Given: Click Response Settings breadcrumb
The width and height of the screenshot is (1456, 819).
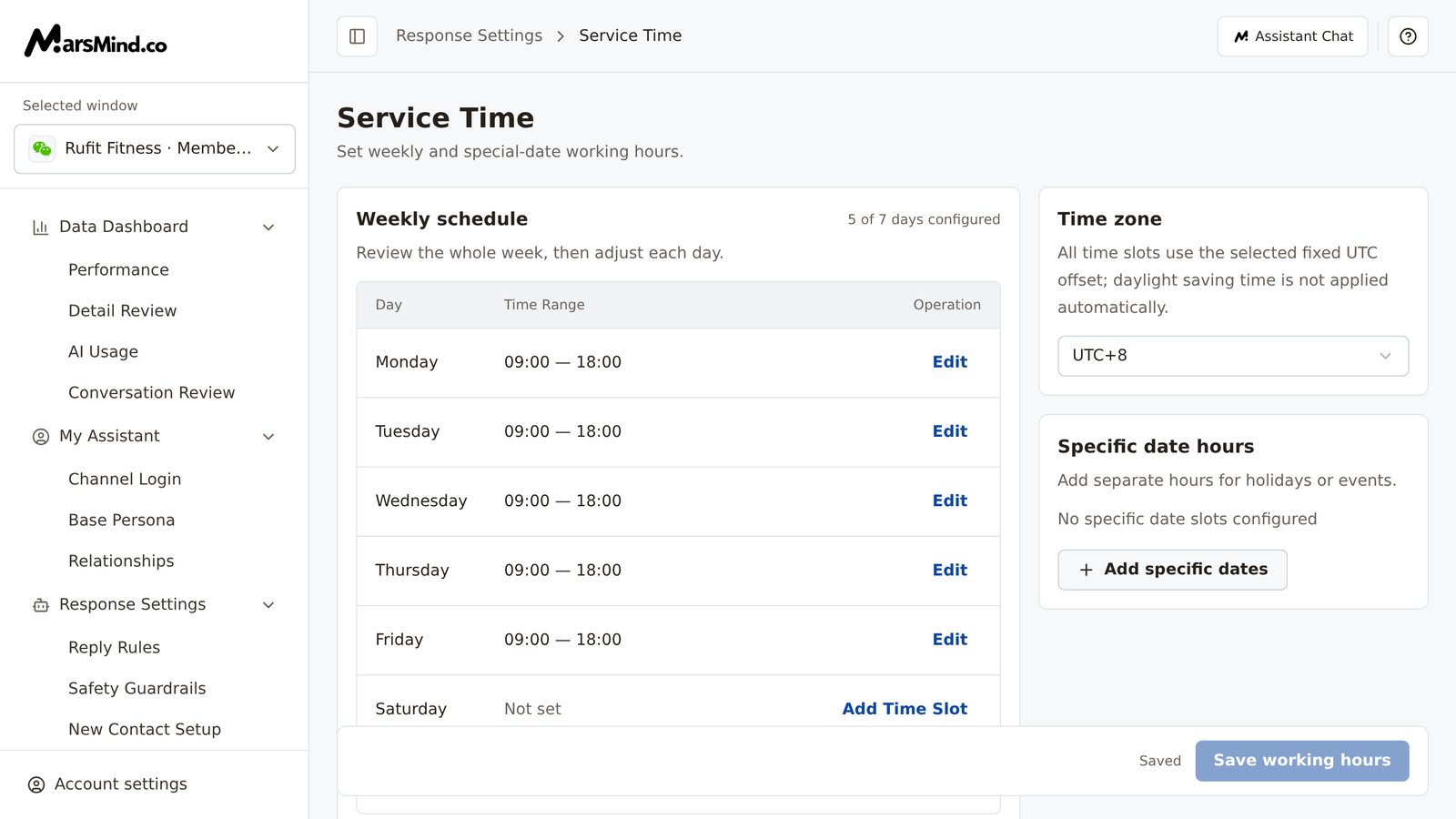Looking at the screenshot, I should coord(469,35).
